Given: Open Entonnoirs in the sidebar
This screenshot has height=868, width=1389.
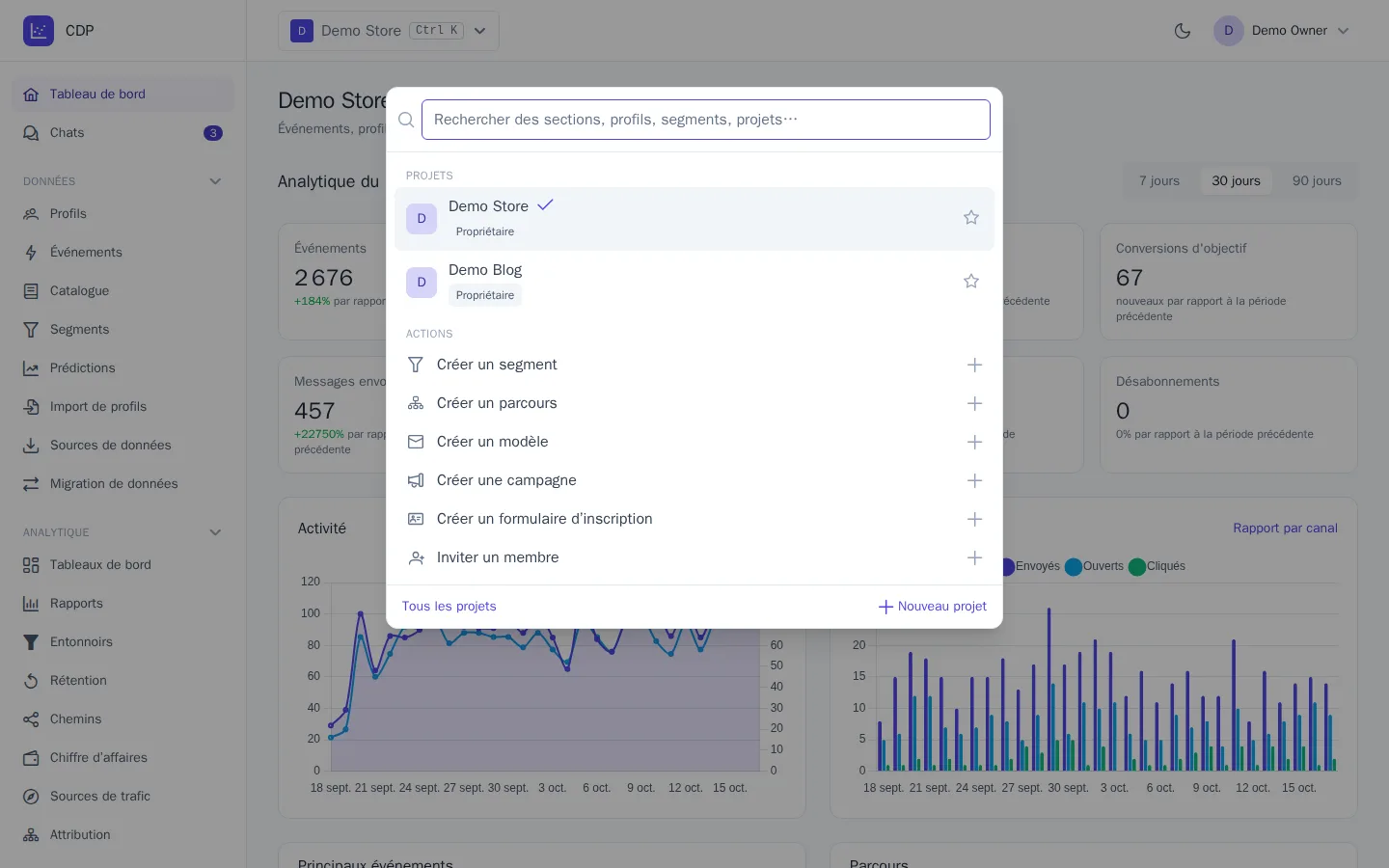Looking at the screenshot, I should point(123,642).
